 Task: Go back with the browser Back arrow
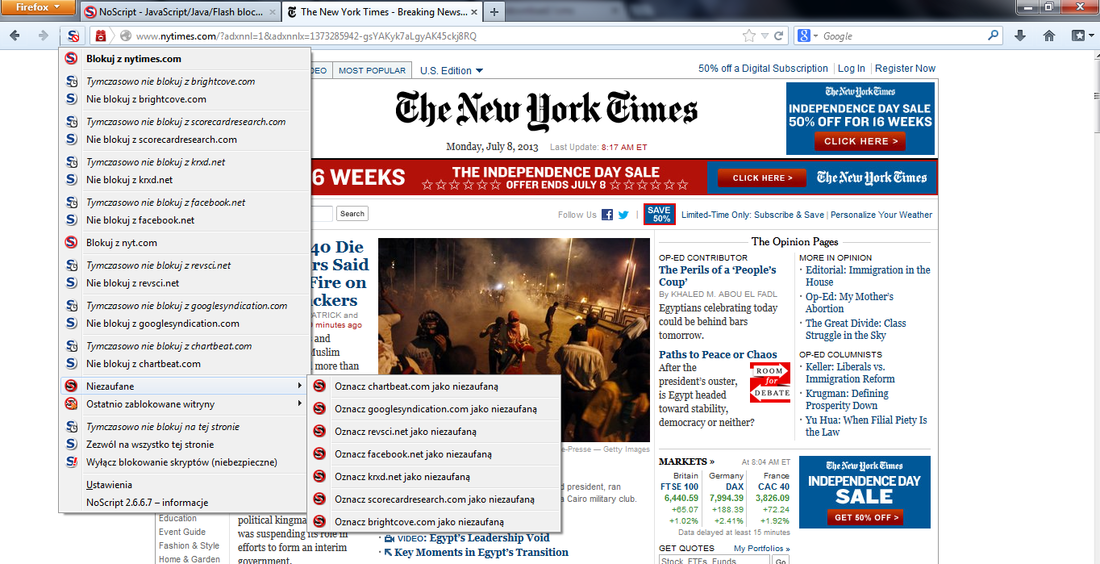click(15, 36)
